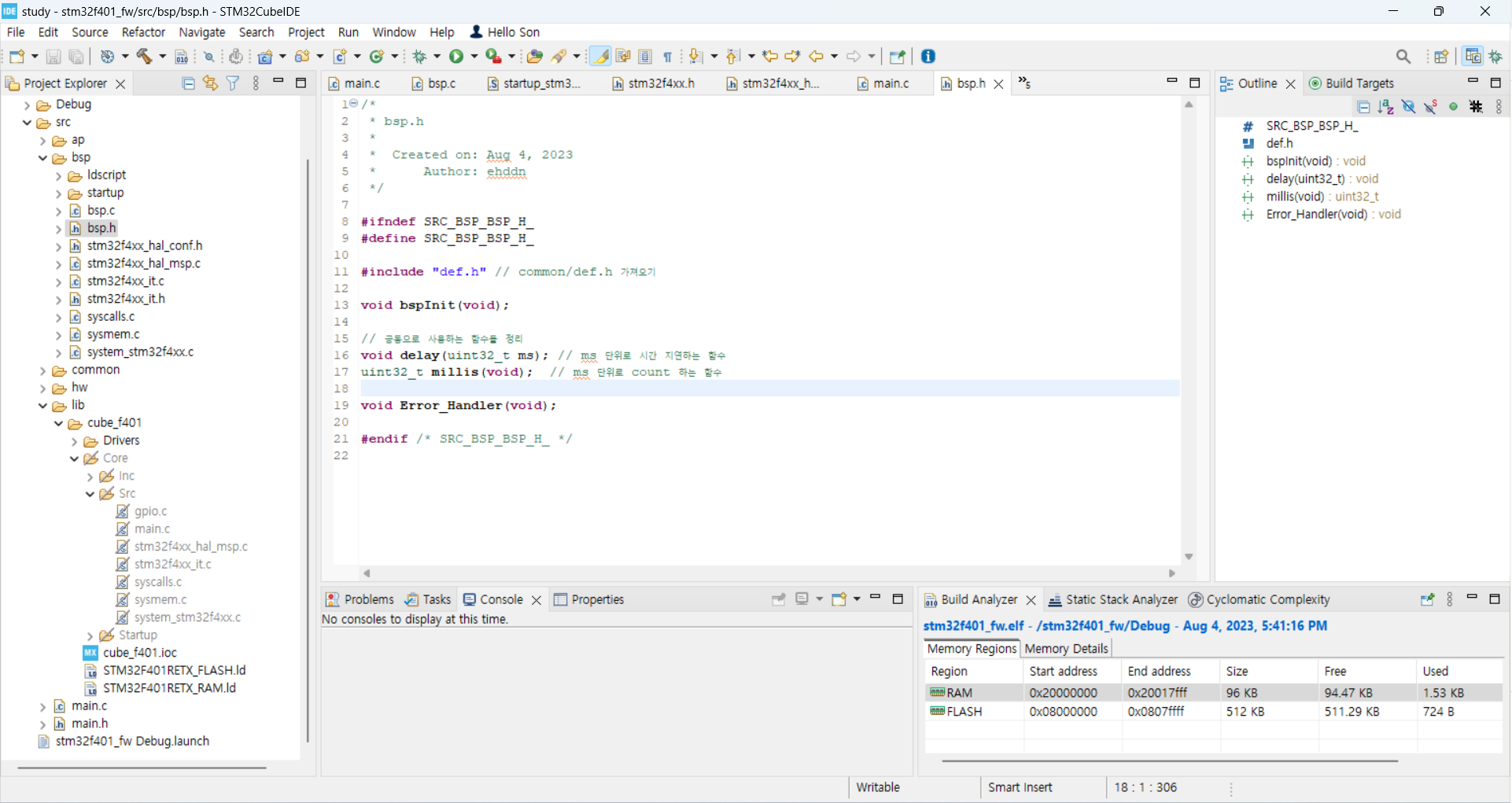Open the Project Explorer filter funnel icon
1512x803 pixels.
tap(233, 83)
